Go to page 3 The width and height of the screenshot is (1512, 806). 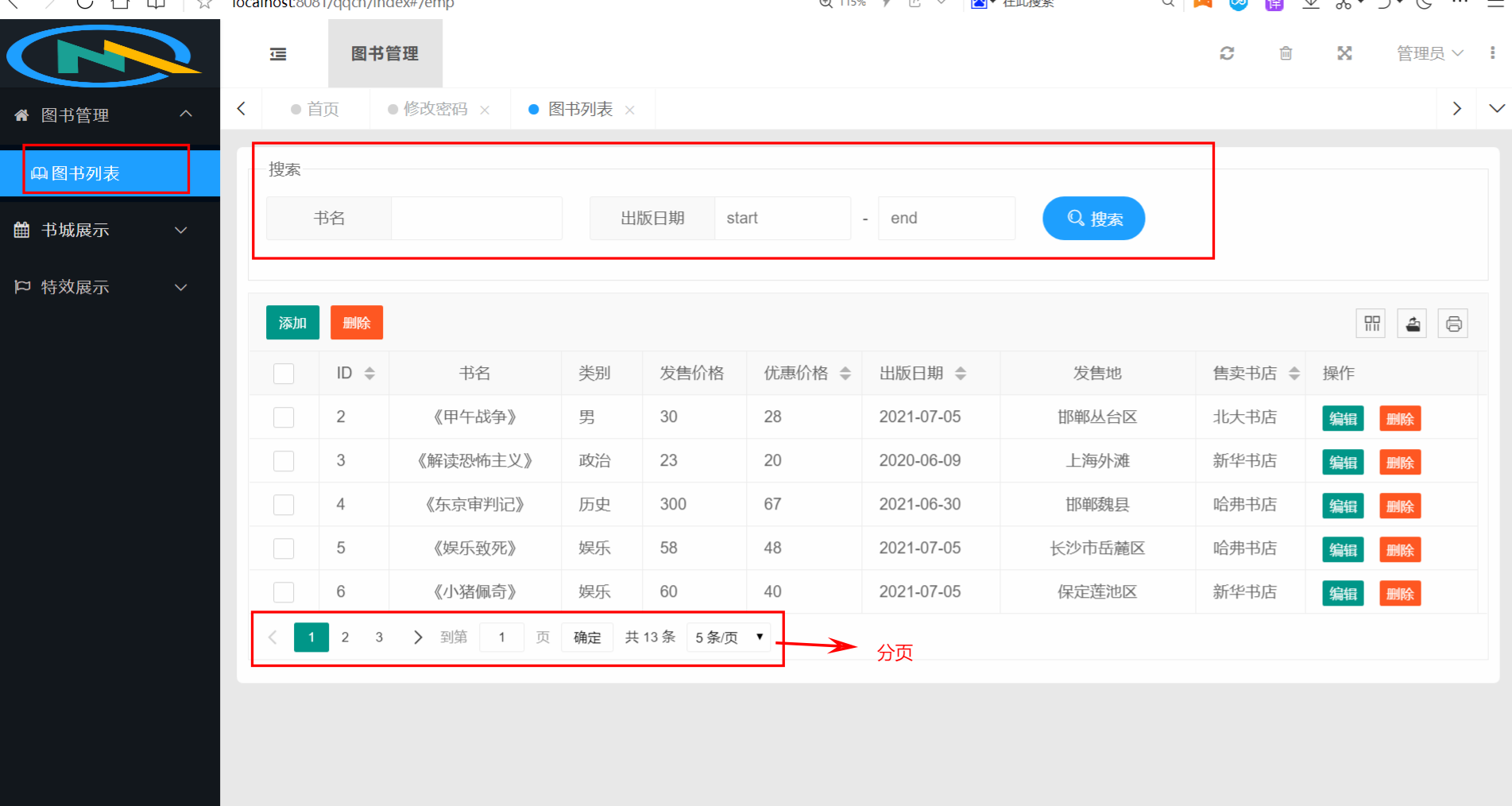tap(379, 637)
